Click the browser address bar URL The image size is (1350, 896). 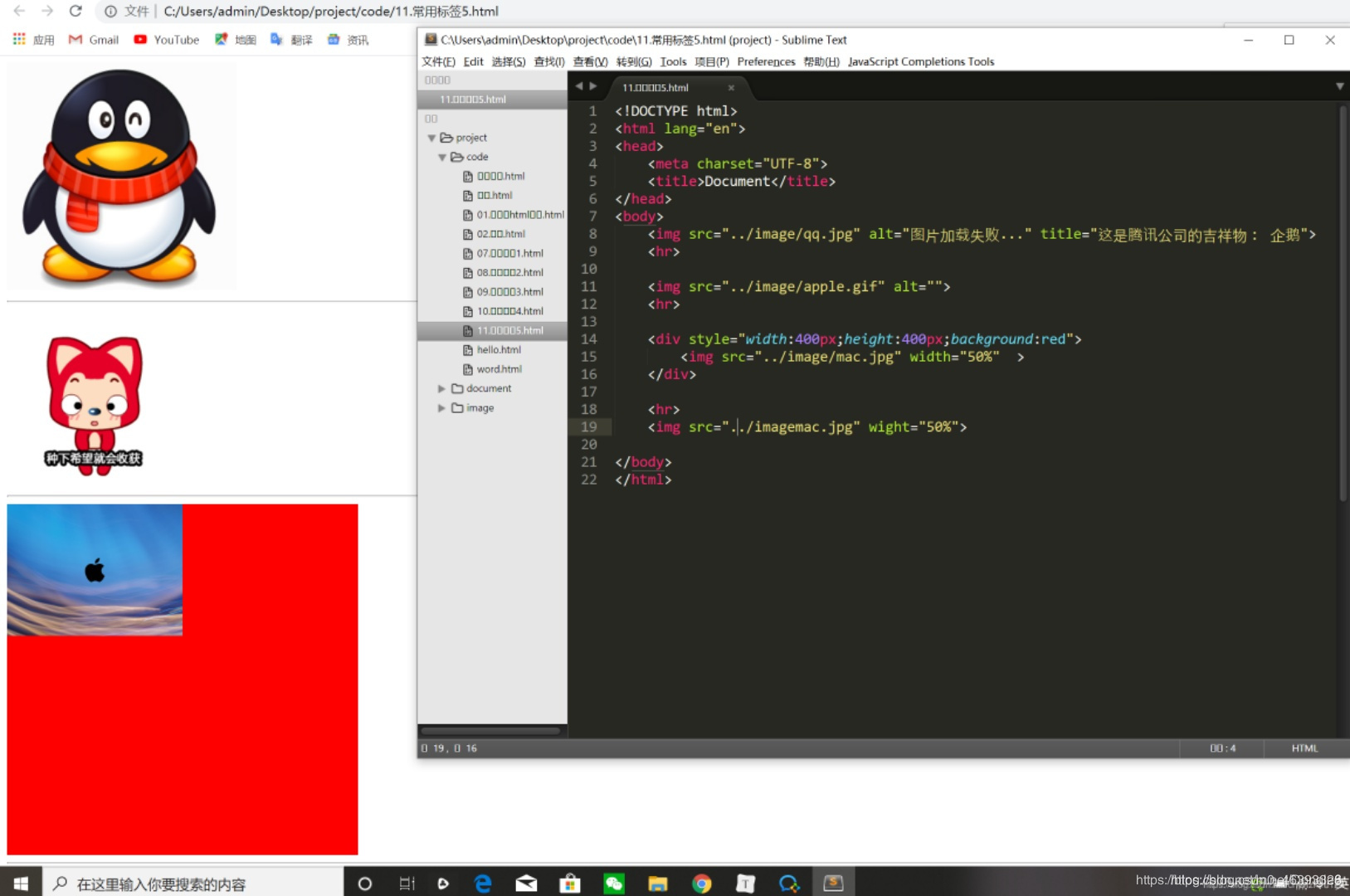click(331, 11)
